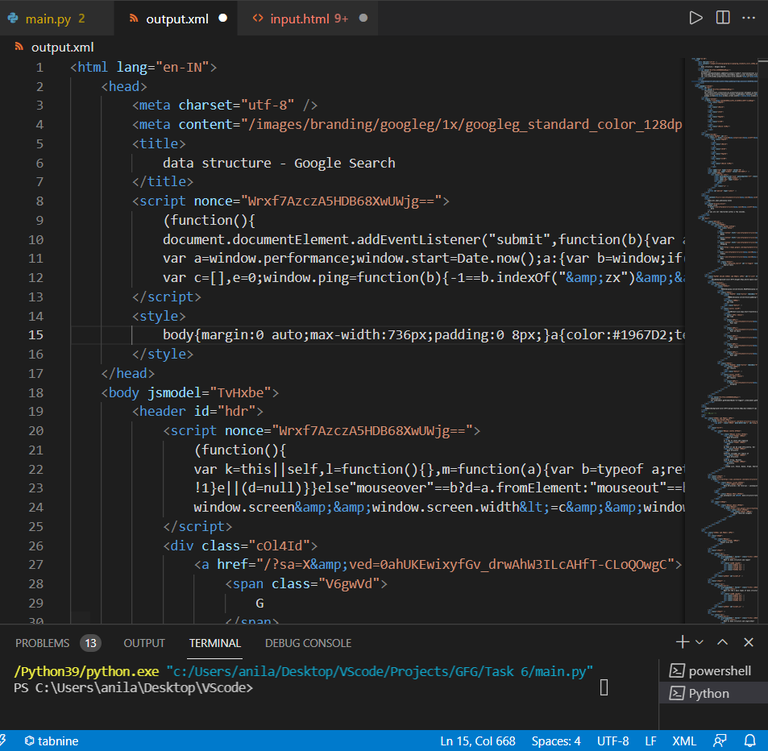
Task: Open the editor More Actions menu
Action: [748, 18]
